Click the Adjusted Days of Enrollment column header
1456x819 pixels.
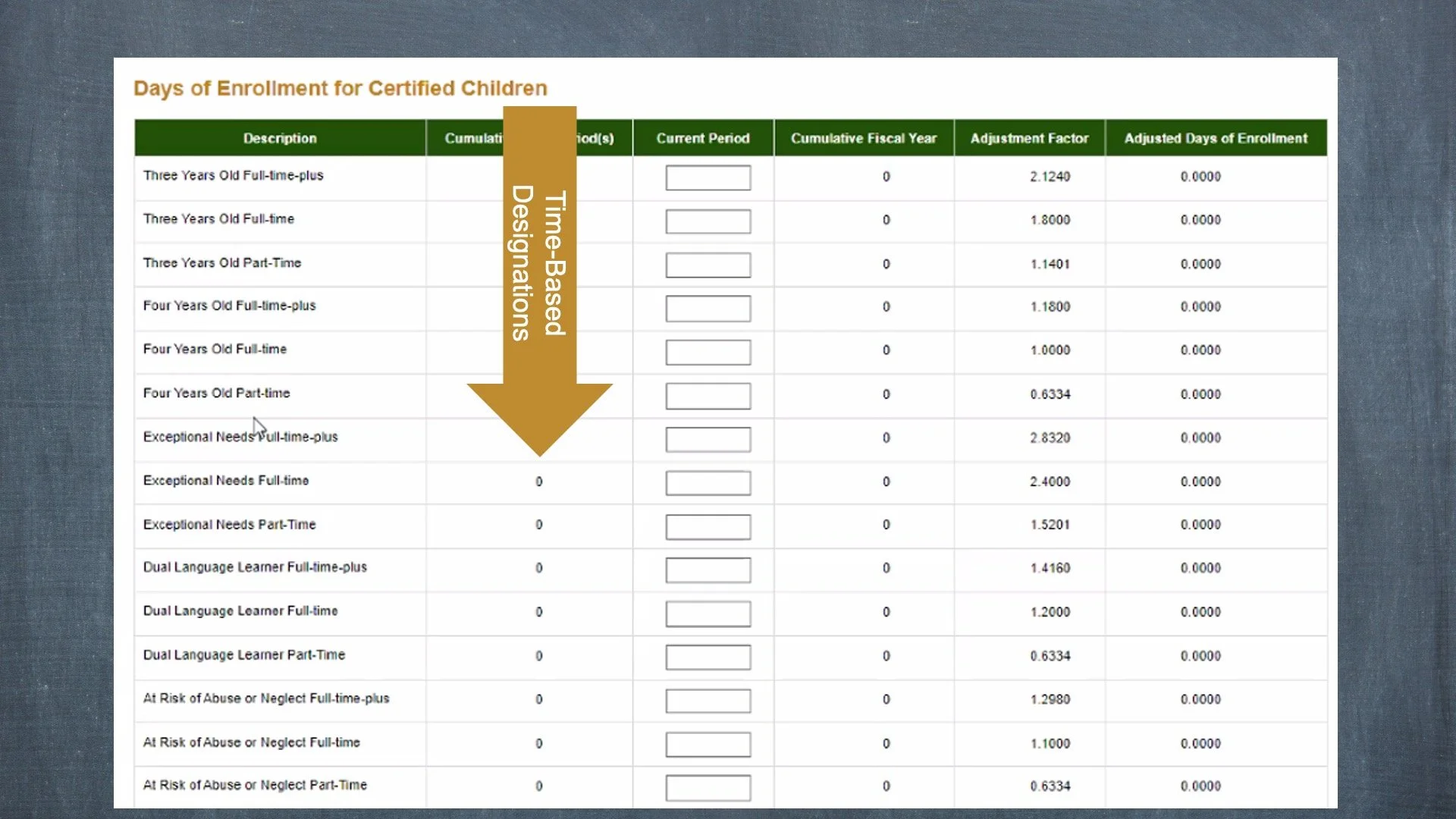point(1215,138)
